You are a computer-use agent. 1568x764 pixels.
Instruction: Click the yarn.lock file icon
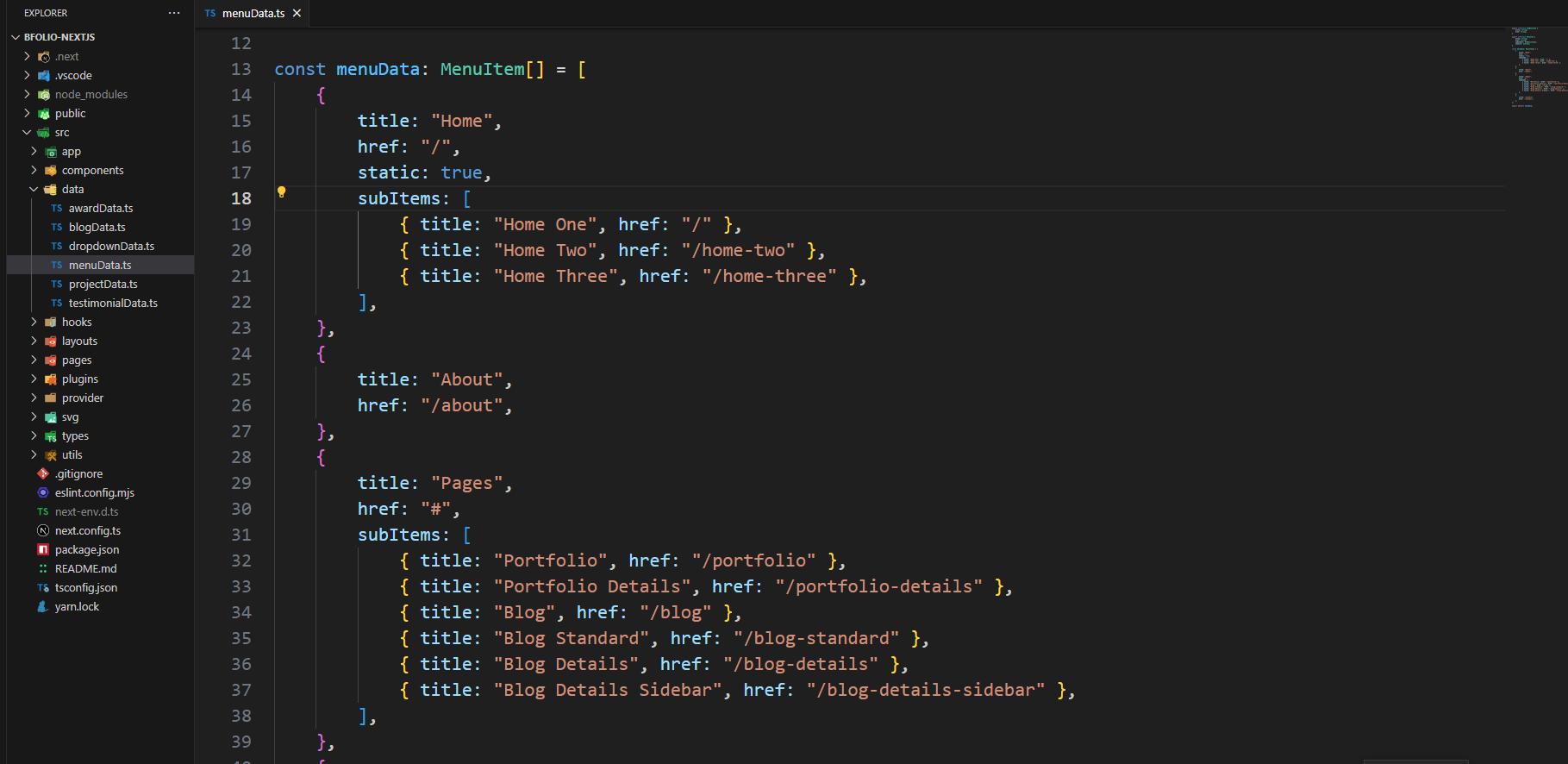pos(43,606)
